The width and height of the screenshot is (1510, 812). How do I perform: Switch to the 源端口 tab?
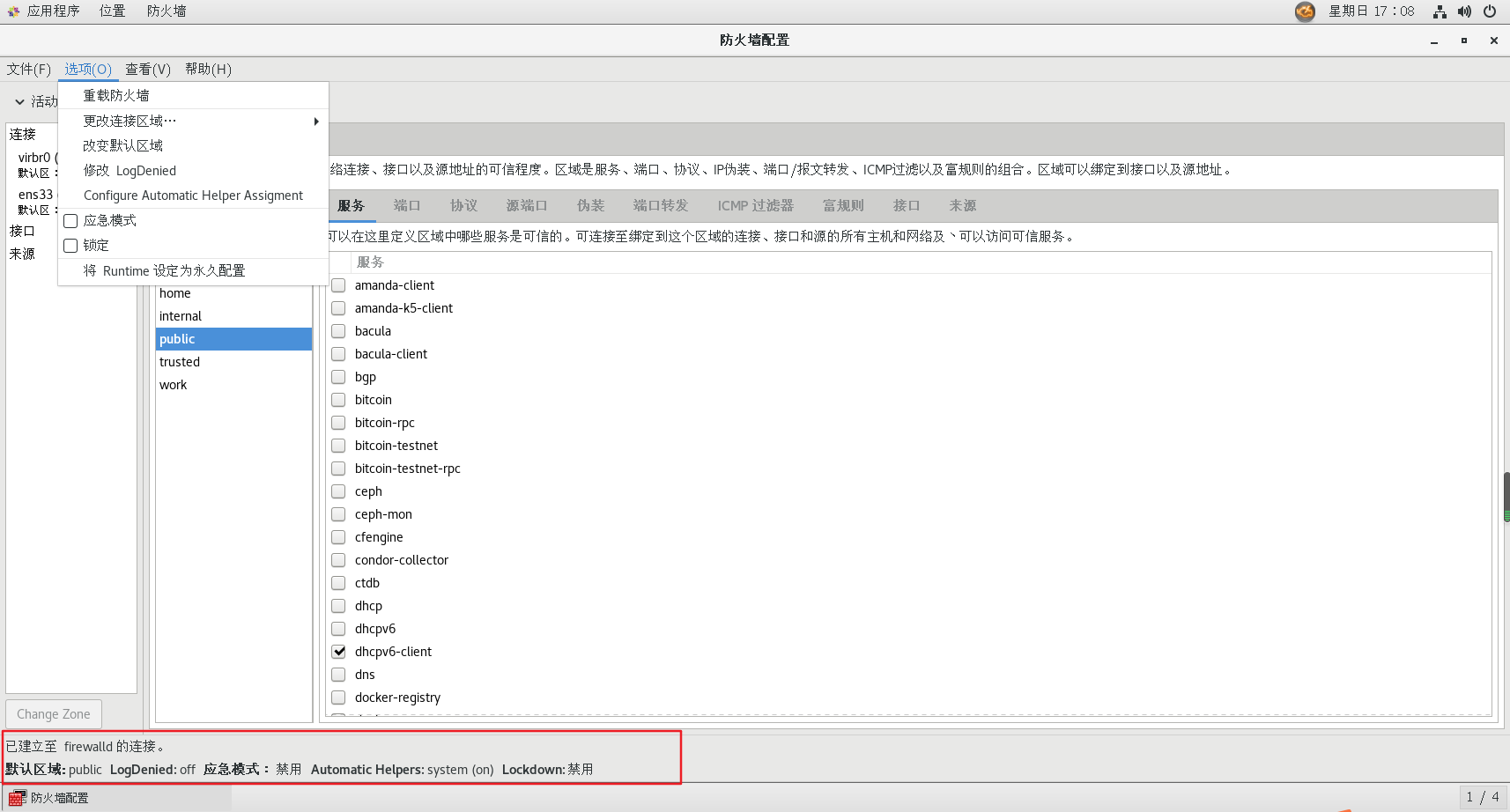pyautogui.click(x=527, y=205)
